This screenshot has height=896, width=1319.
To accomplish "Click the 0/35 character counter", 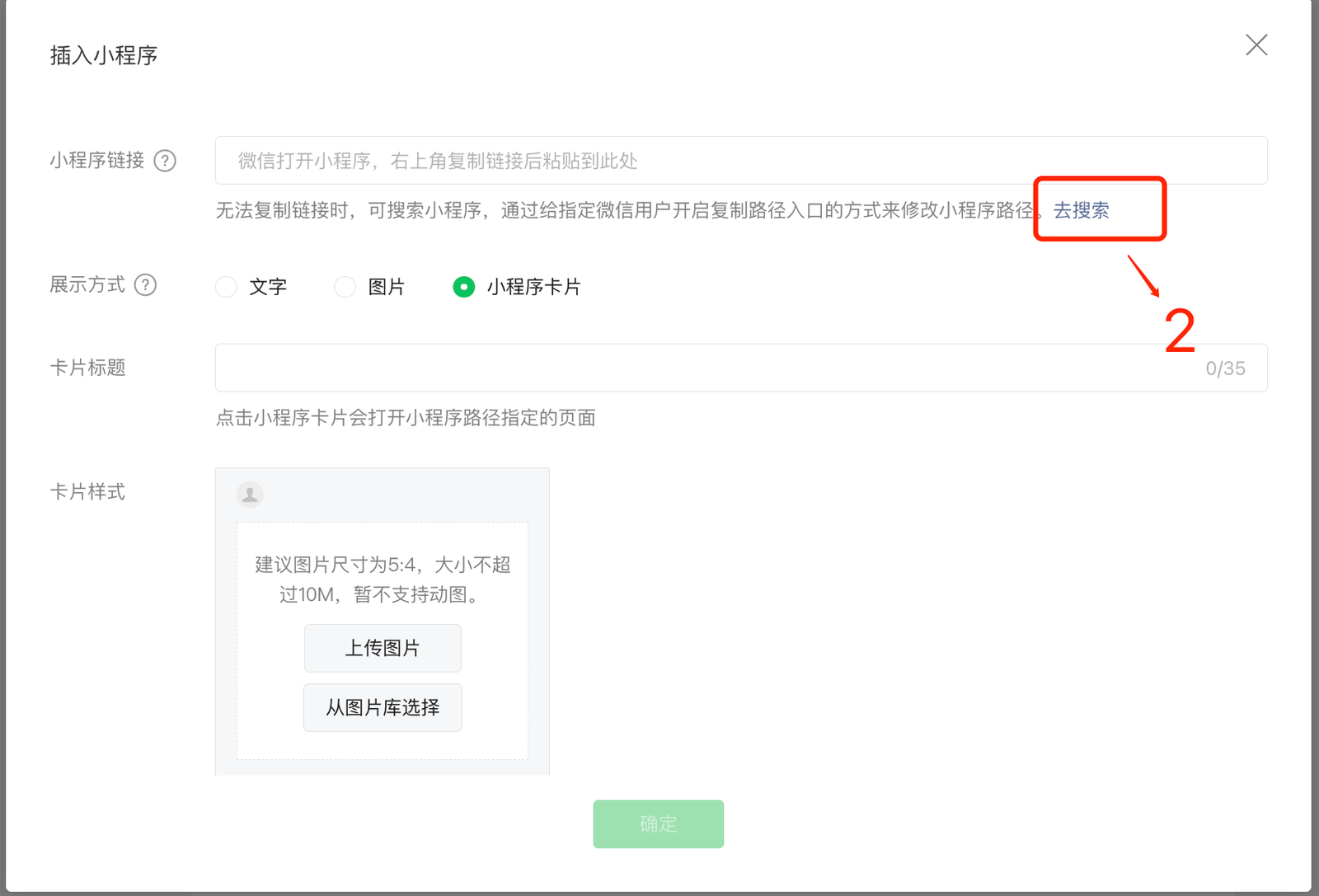I will pos(1225,368).
